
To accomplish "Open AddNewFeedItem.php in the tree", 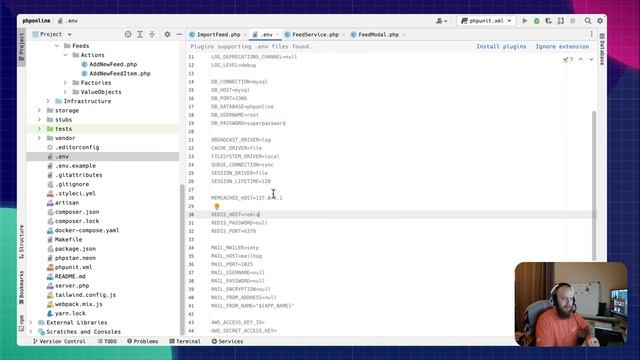I will 120,73.
